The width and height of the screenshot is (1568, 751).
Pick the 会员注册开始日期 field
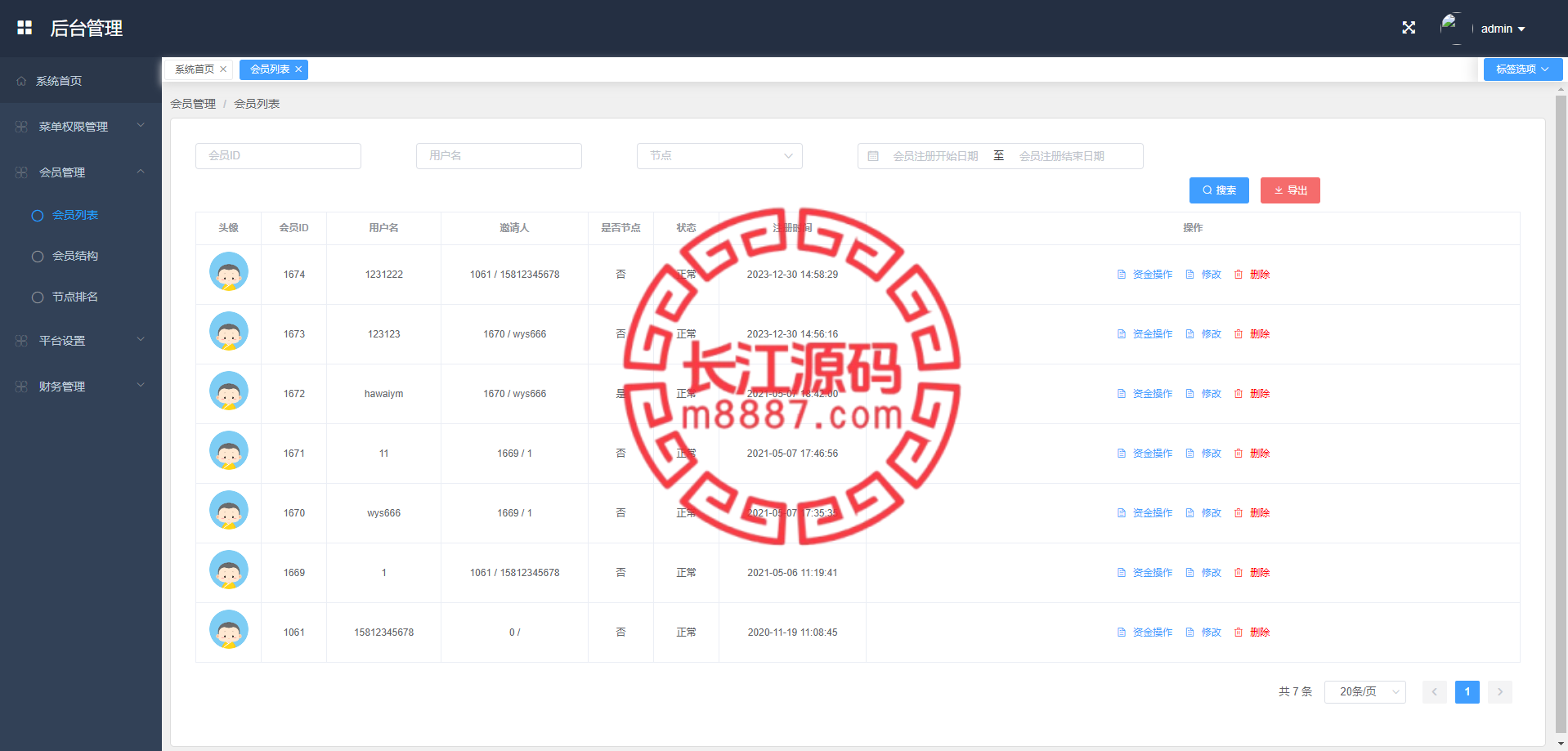click(935, 156)
